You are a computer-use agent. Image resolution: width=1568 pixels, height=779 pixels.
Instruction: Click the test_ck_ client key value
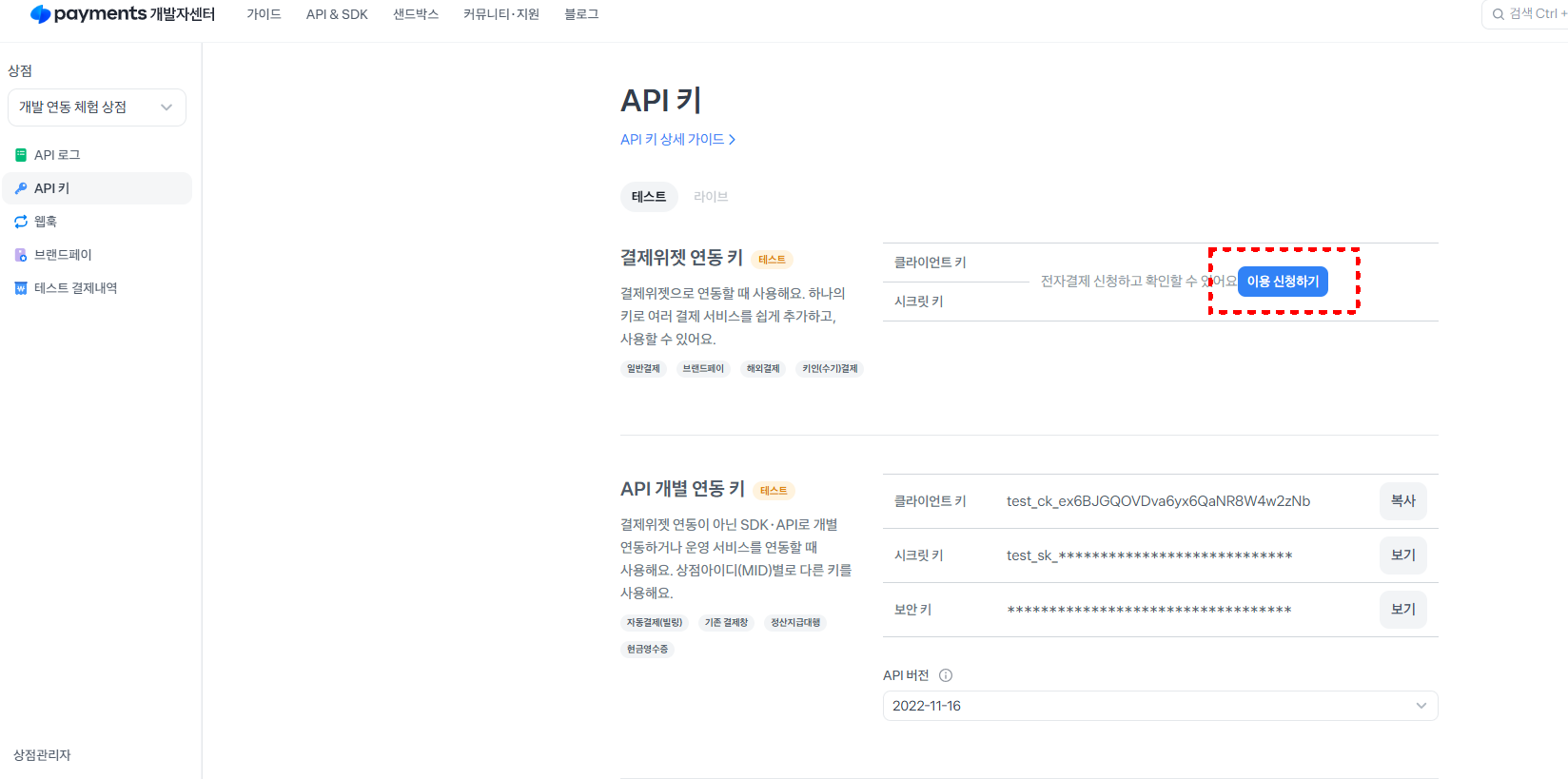[x=1158, y=501]
